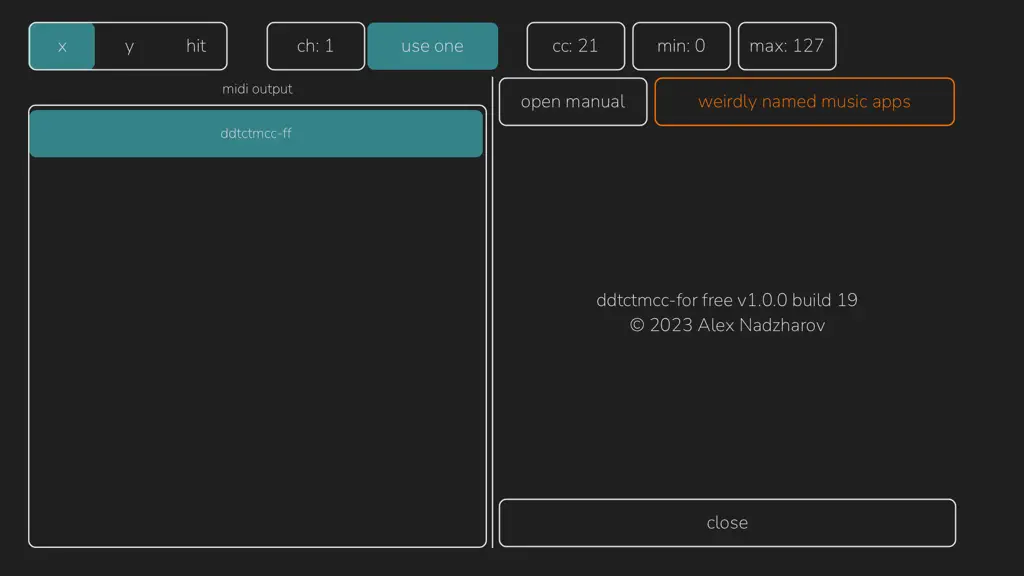Adjust the 'min: 0' value
This screenshot has height=576, width=1024.
coord(681,46)
